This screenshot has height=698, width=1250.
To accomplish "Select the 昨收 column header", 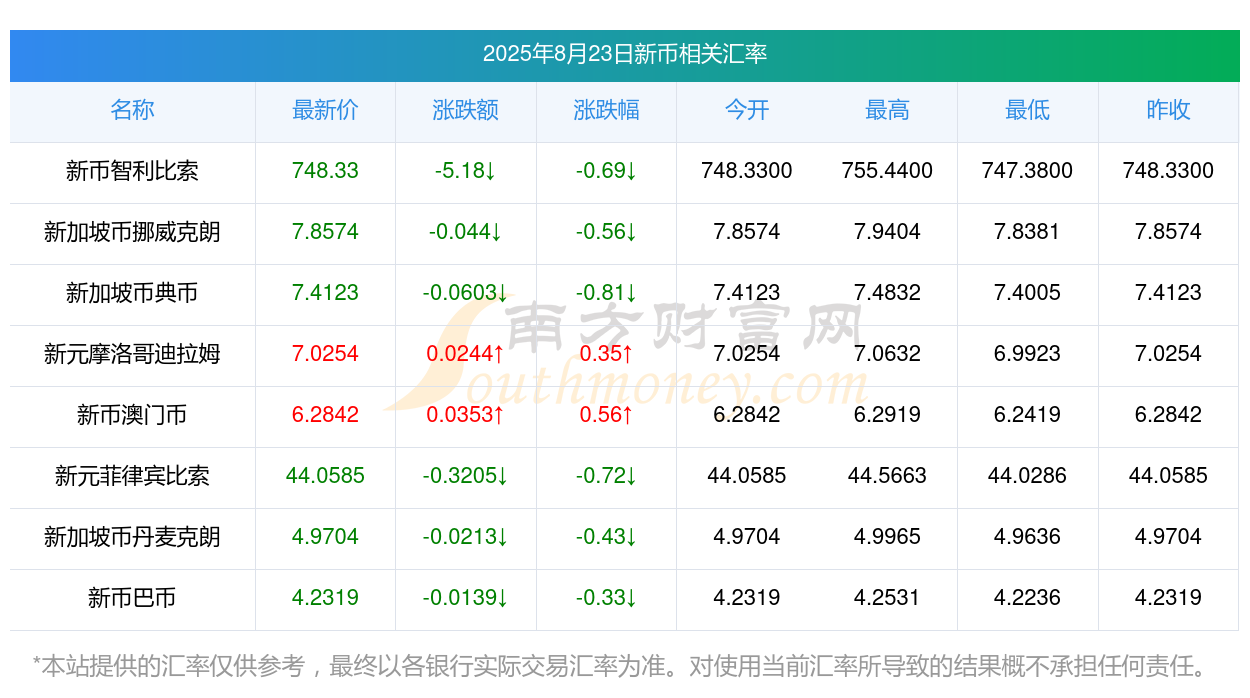I will 1168,110.
